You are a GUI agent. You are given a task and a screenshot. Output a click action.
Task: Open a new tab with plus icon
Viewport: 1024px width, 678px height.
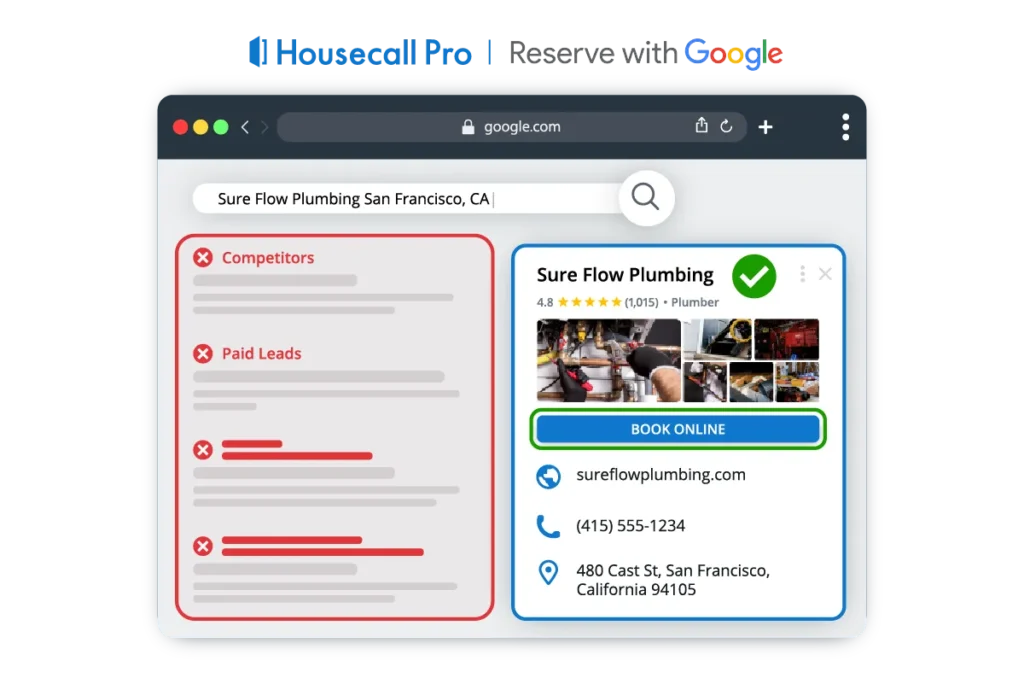click(x=765, y=127)
